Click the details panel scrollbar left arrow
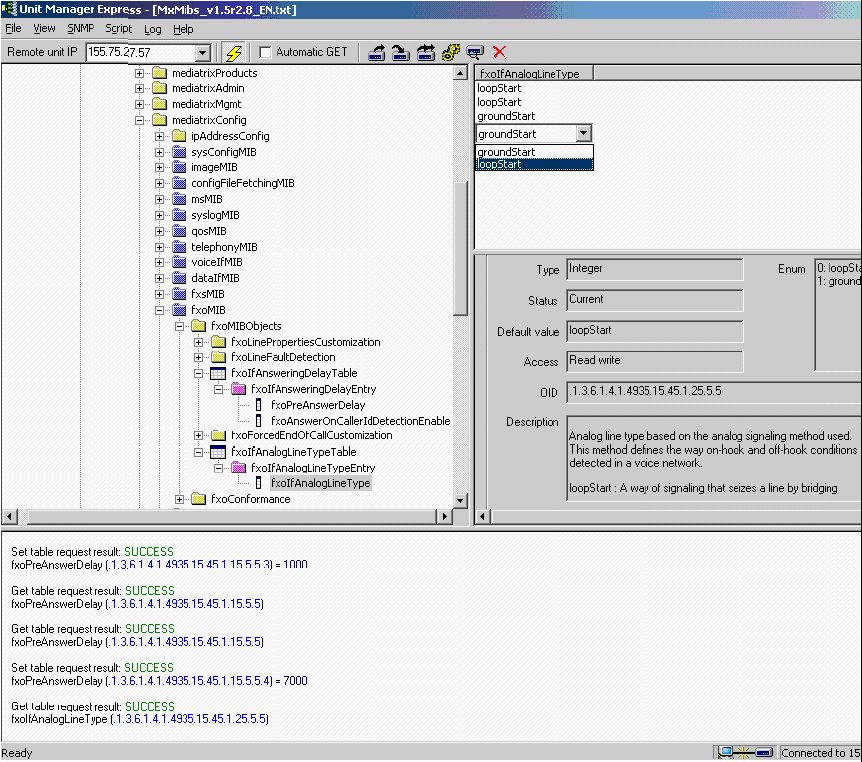Screen dimensions: 862x762 coord(483,516)
